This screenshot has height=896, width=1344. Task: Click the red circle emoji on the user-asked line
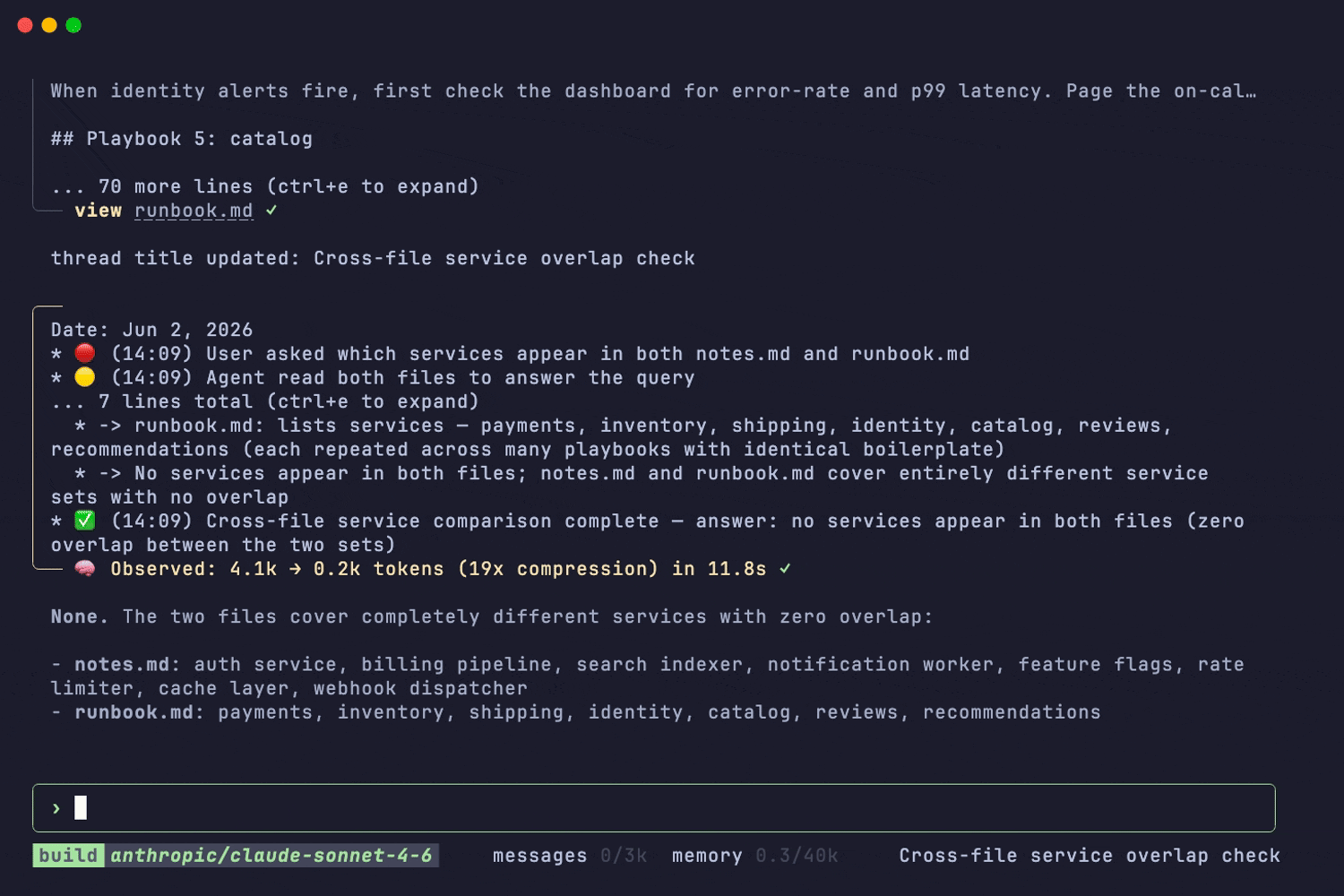click(x=85, y=353)
